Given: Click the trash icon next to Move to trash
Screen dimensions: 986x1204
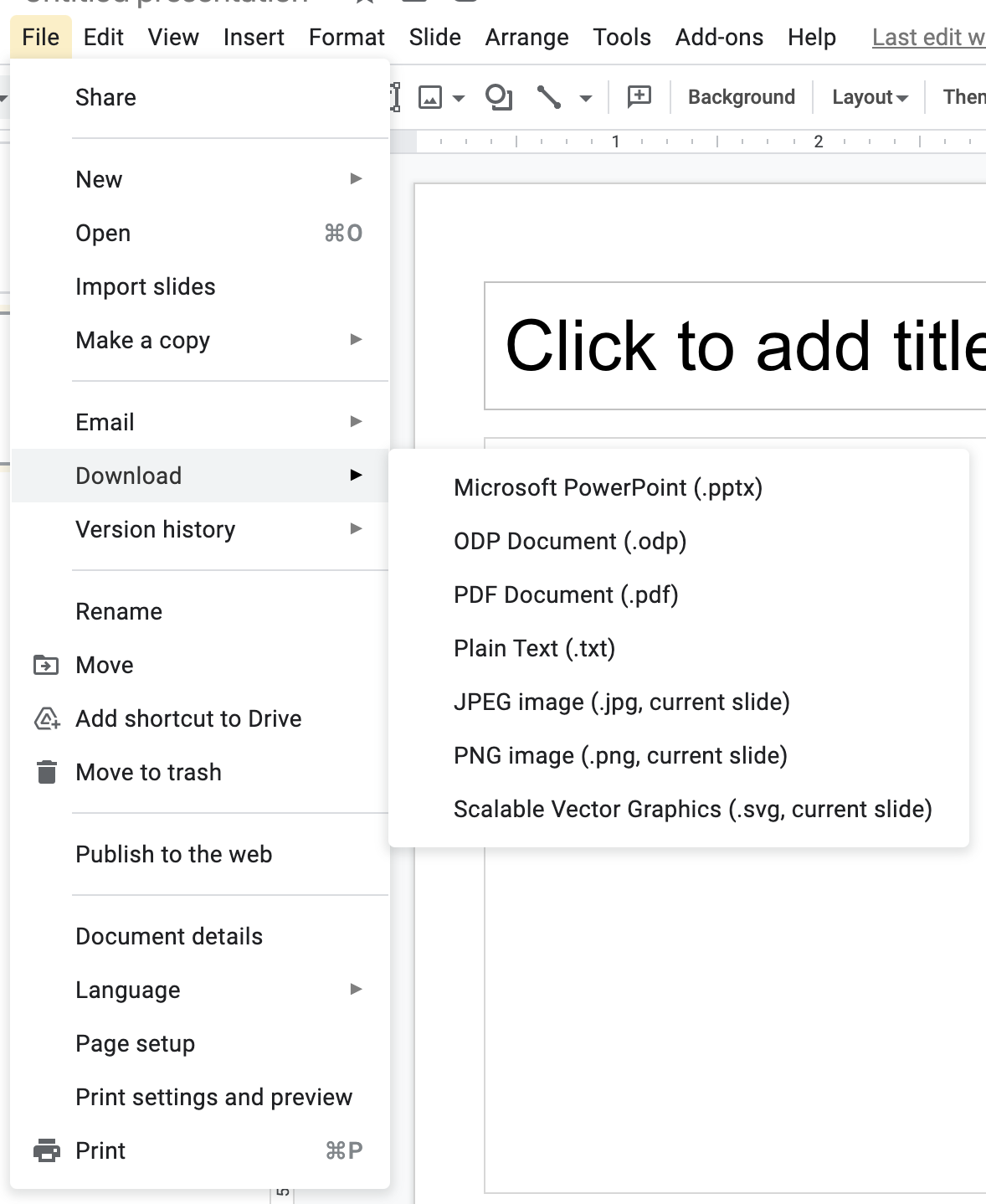Looking at the screenshot, I should (x=46, y=772).
